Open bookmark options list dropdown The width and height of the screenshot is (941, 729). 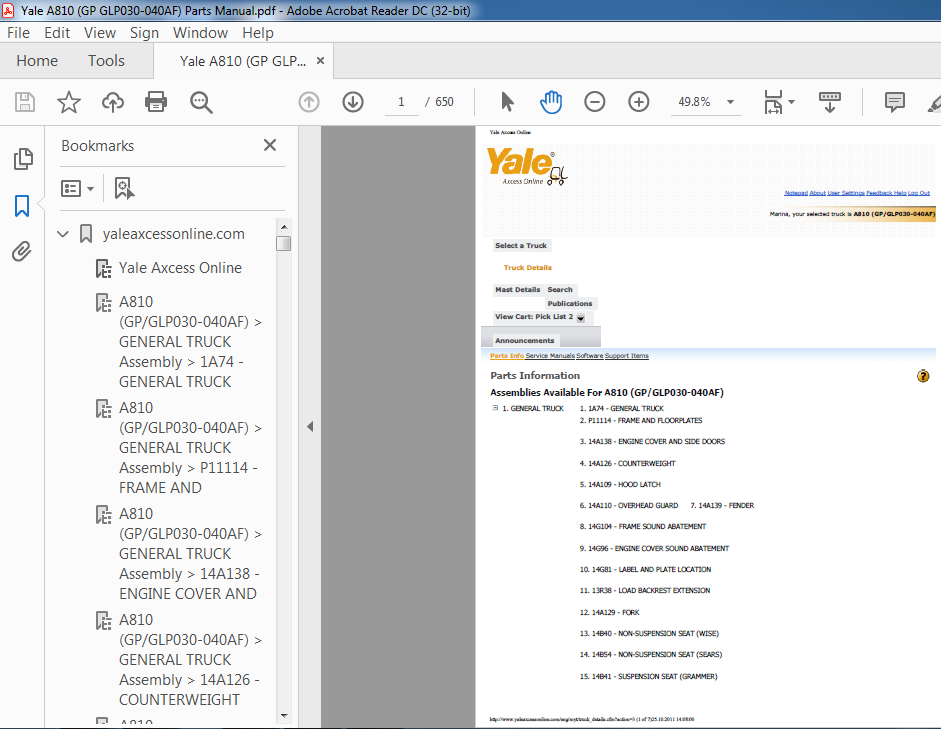(77, 188)
